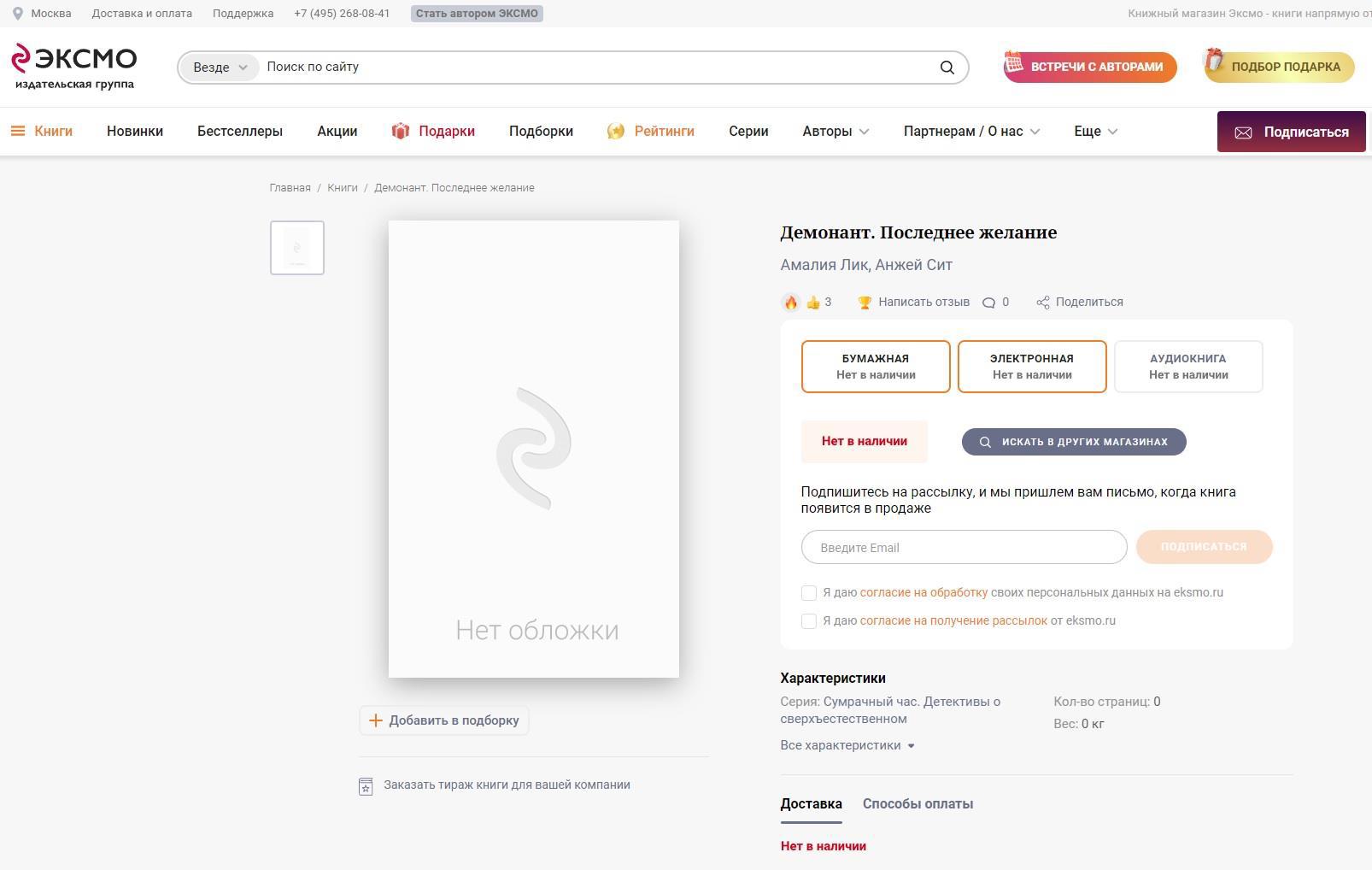This screenshot has height=870, width=1372.
Task: Click the fire popularity icon
Action: (791, 303)
